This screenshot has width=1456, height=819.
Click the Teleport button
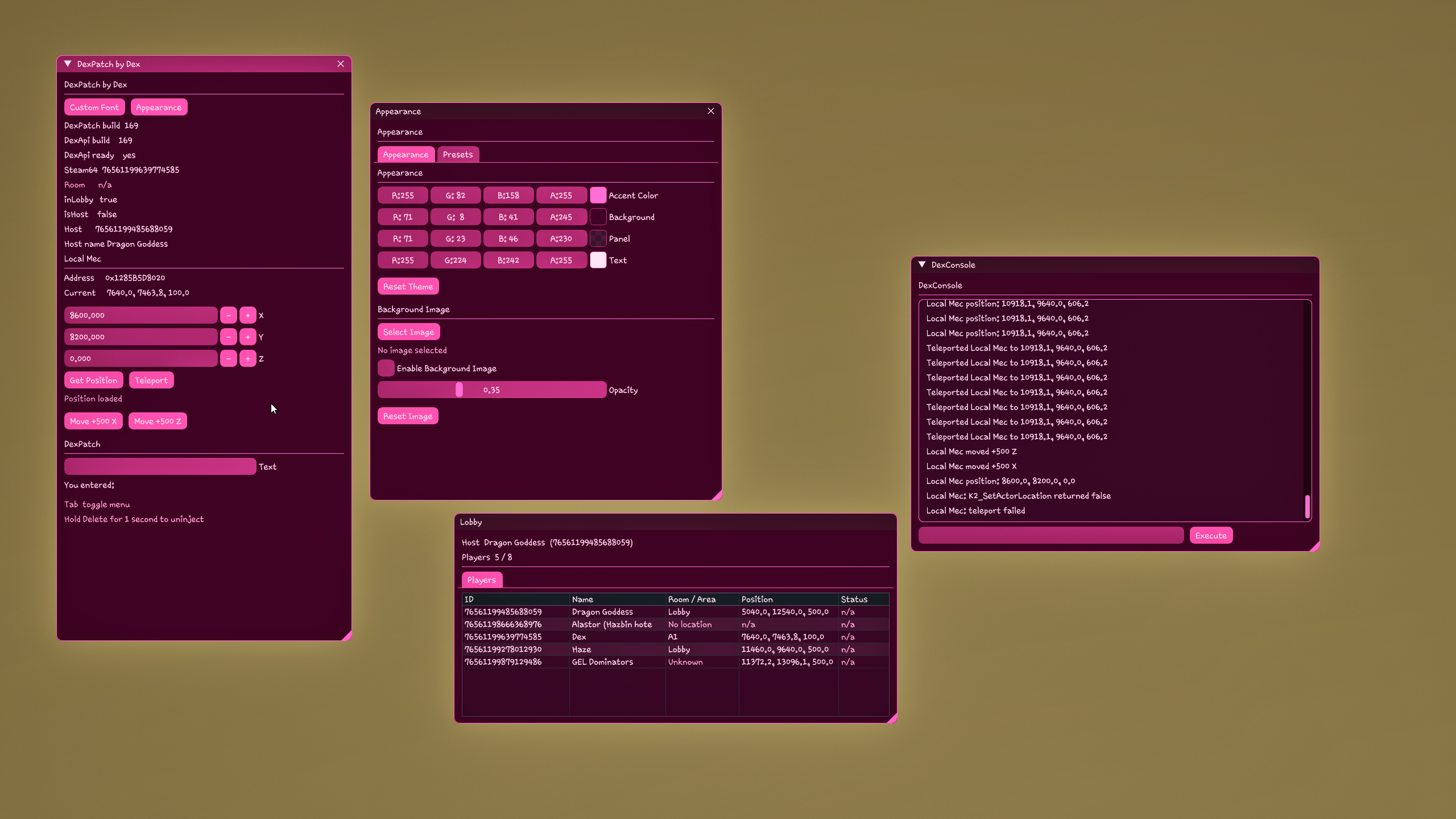click(x=151, y=380)
